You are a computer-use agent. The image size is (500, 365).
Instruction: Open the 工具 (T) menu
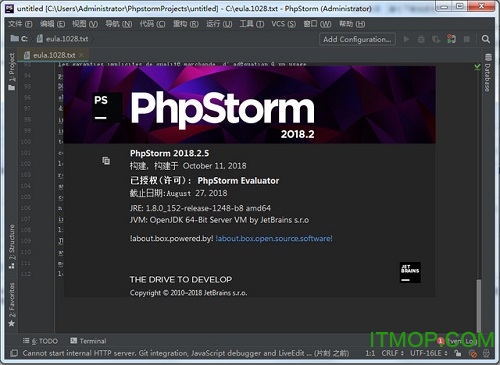(x=252, y=24)
